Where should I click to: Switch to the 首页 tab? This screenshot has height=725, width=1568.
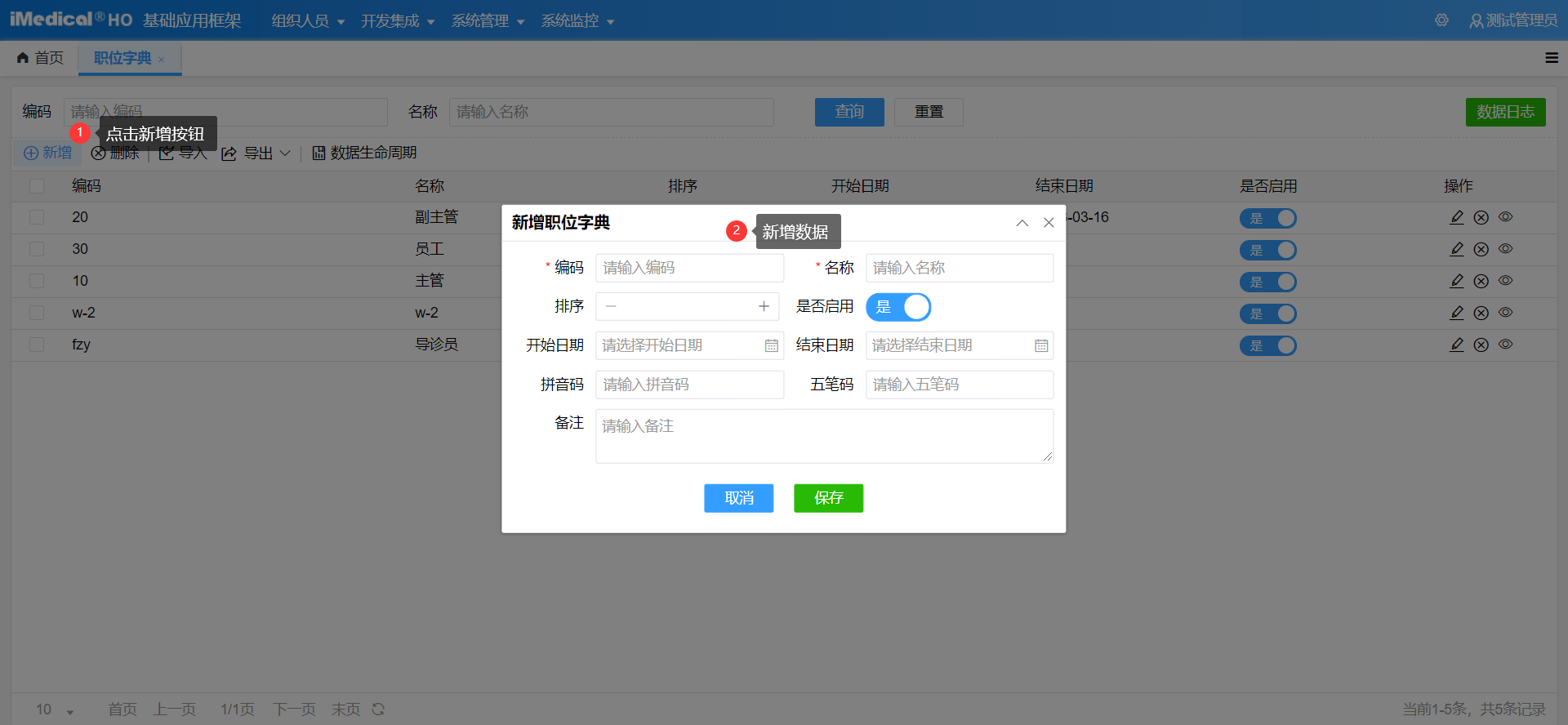click(40, 58)
